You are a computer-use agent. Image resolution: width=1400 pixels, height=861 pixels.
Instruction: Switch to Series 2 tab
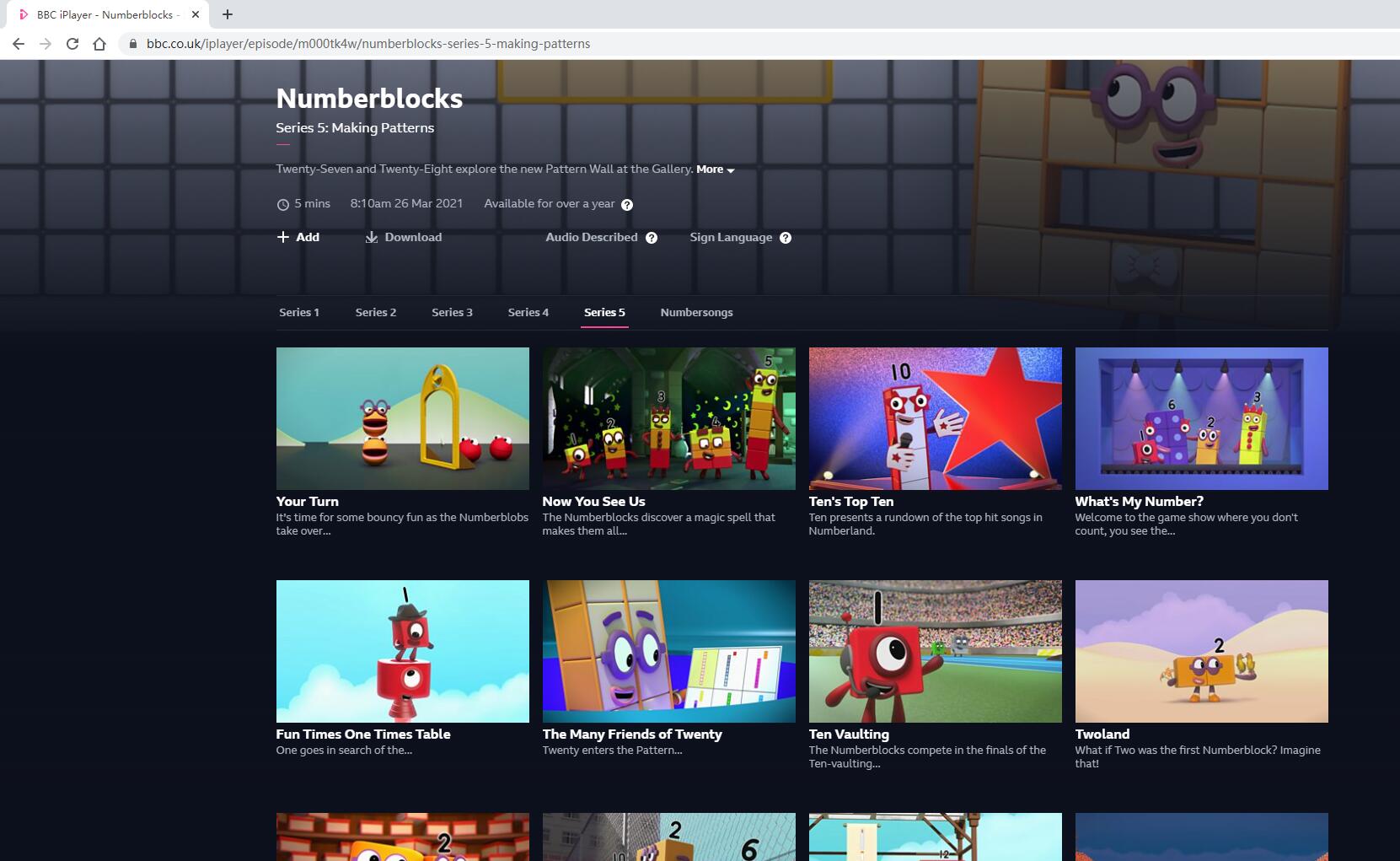376,312
